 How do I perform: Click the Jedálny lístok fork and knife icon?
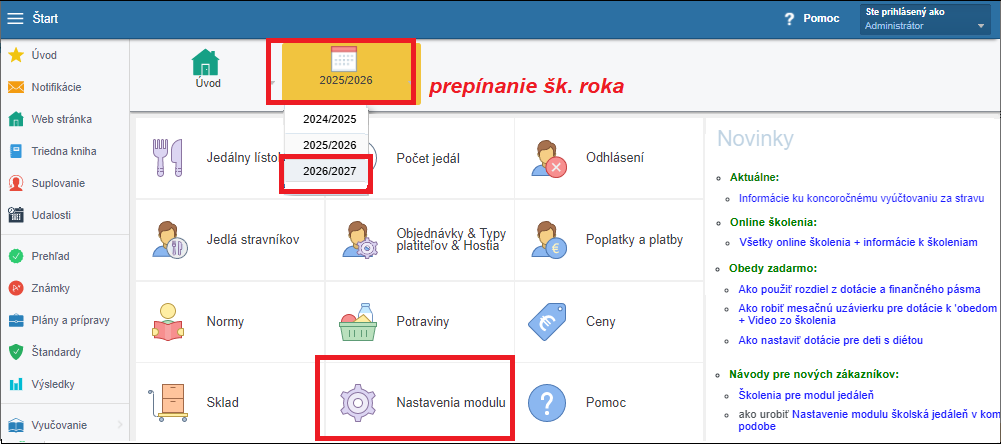click(167, 158)
